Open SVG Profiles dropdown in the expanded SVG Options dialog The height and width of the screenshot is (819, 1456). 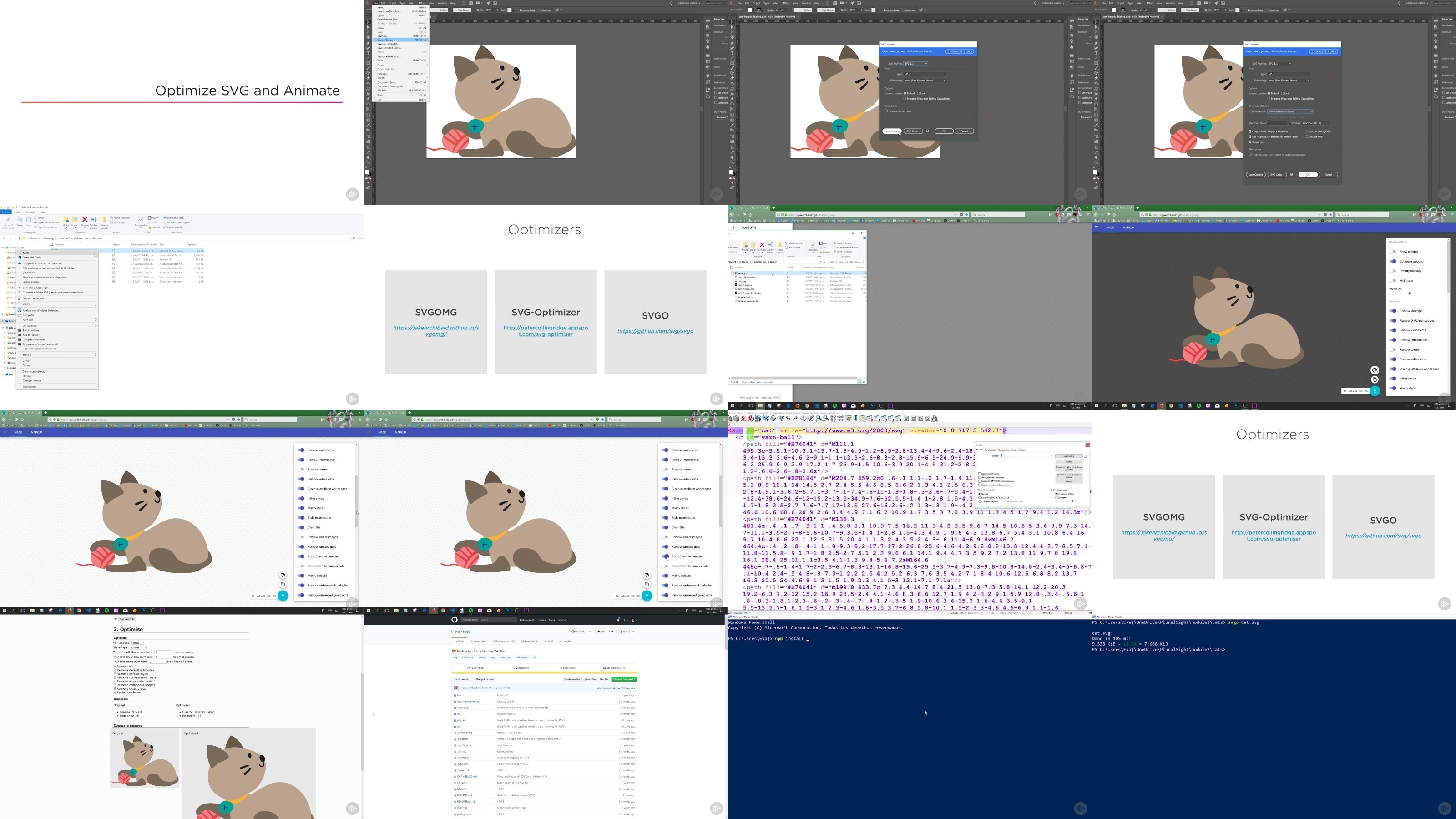tap(1279, 63)
